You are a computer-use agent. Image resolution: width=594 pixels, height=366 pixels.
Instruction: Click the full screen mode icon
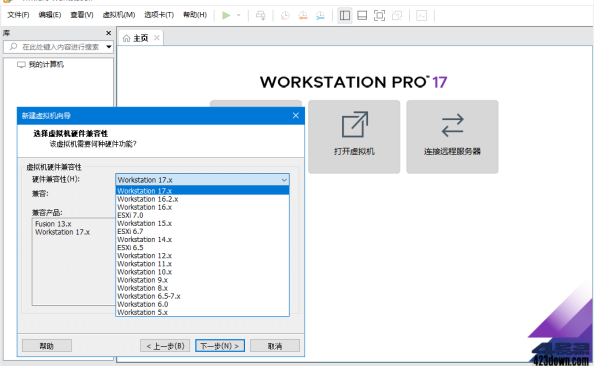(x=379, y=15)
